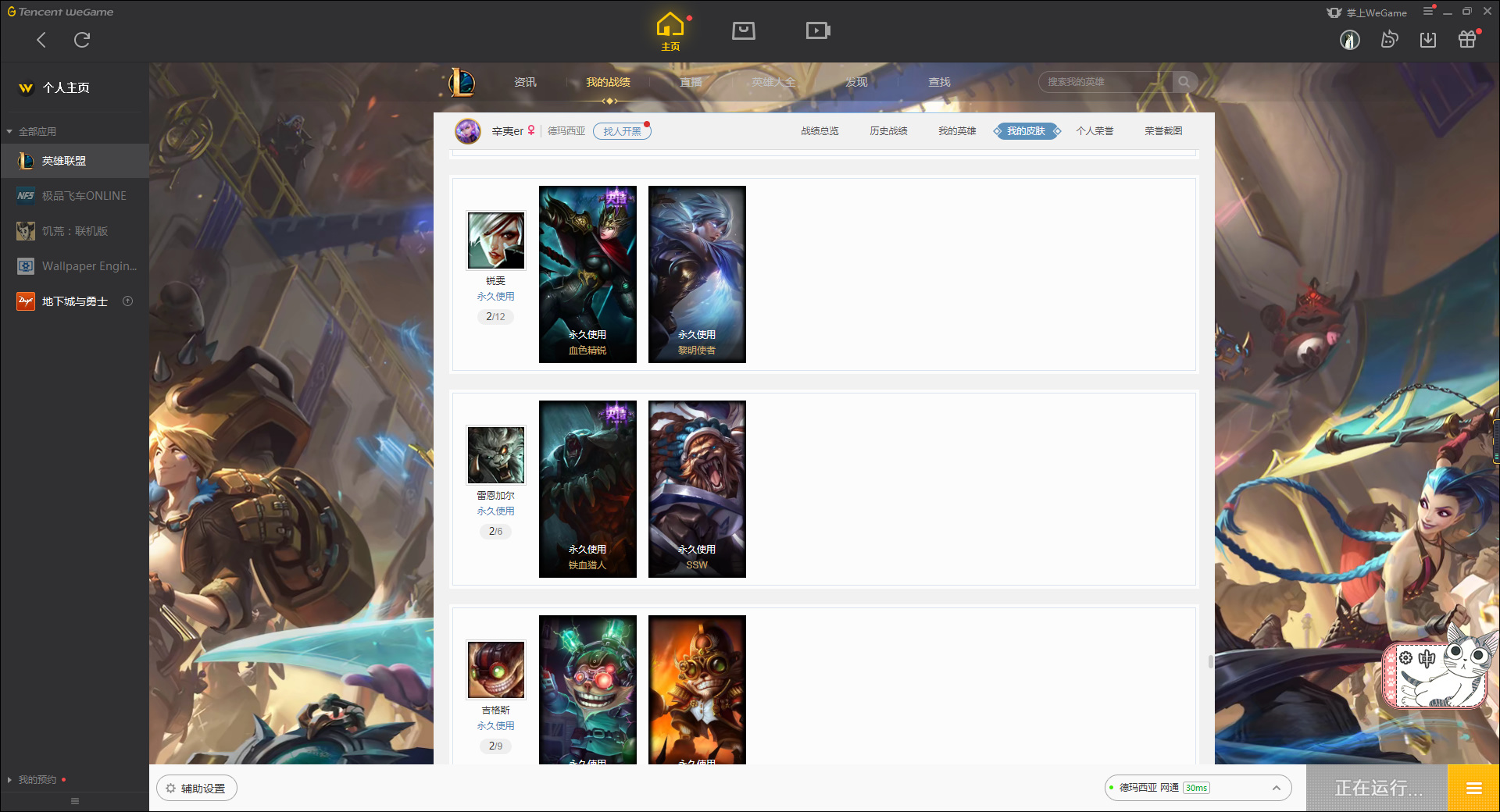The image size is (1500, 812).
Task: Open the 个人荣誉 sub-tab
Action: coord(1095,131)
